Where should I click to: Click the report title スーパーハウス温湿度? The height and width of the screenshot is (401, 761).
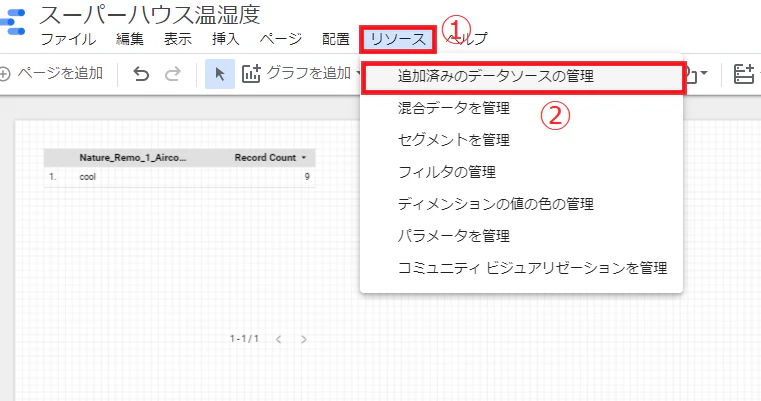click(x=149, y=15)
